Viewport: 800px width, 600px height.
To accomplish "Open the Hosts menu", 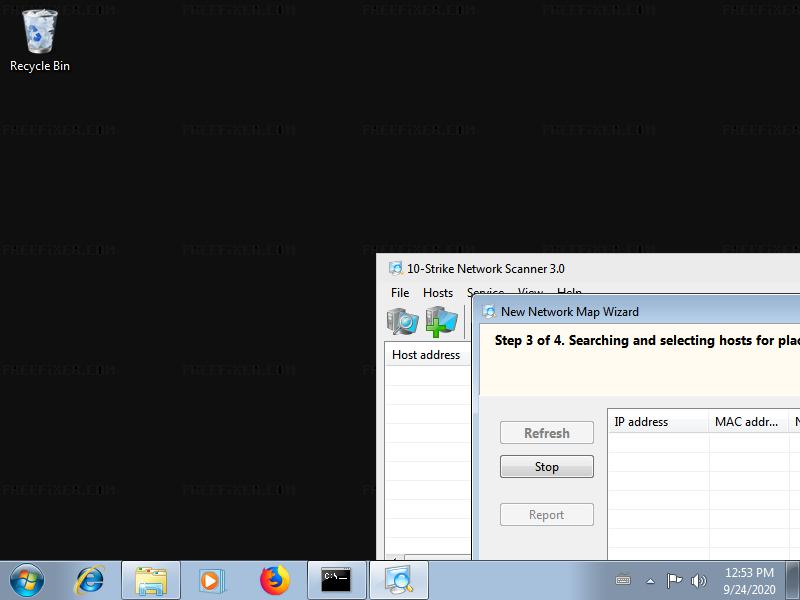I will point(438,293).
